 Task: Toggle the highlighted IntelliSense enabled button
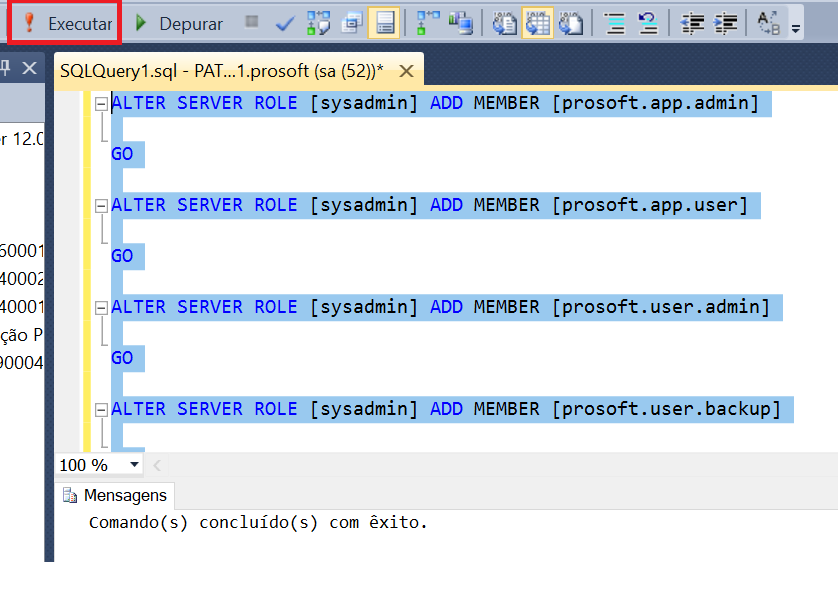click(384, 23)
